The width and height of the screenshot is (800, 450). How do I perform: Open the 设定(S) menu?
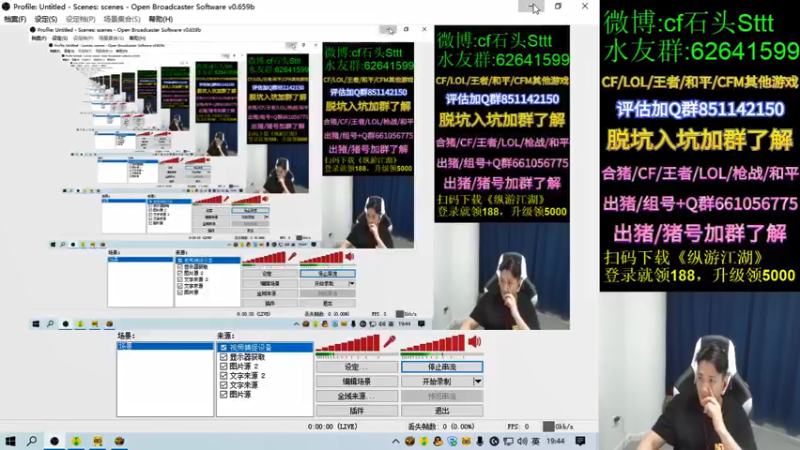(x=45, y=19)
